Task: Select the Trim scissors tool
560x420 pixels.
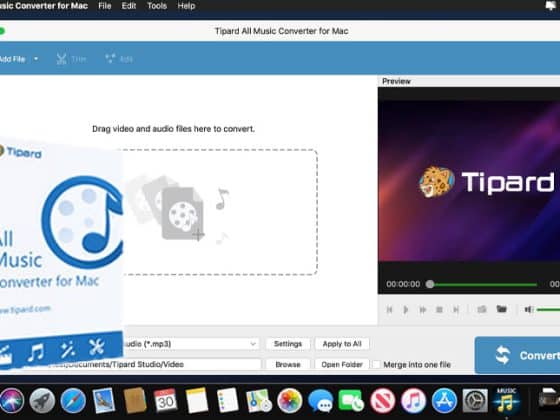Action: (71, 59)
